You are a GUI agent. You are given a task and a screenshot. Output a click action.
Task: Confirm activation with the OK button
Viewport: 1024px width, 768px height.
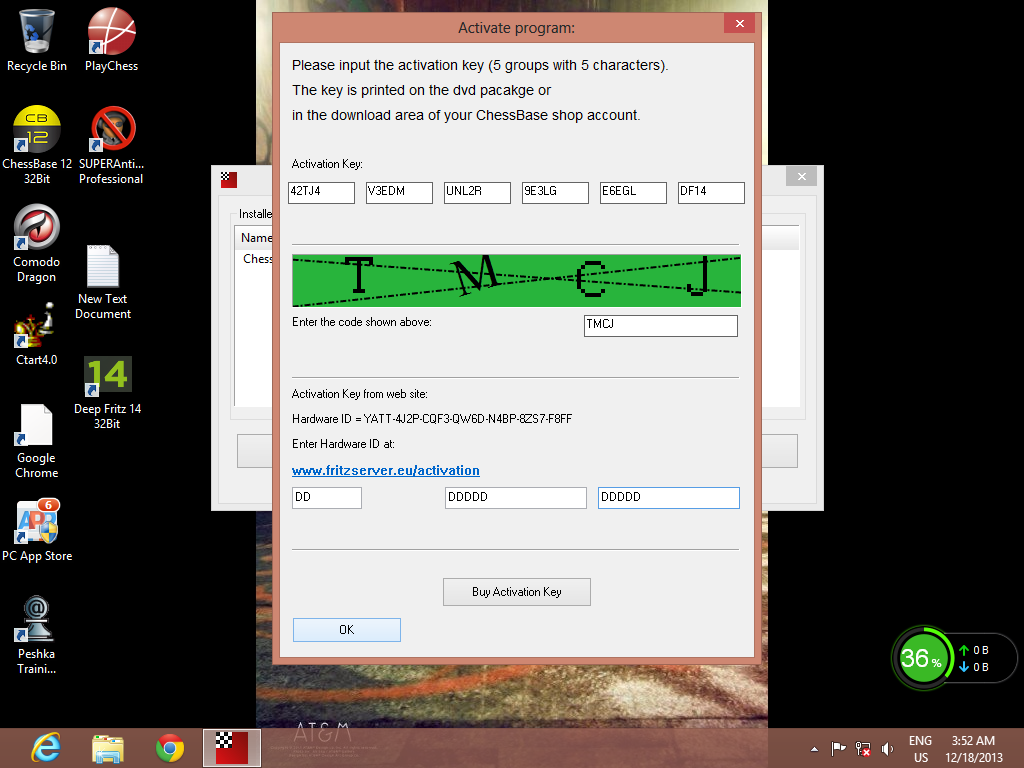click(346, 630)
